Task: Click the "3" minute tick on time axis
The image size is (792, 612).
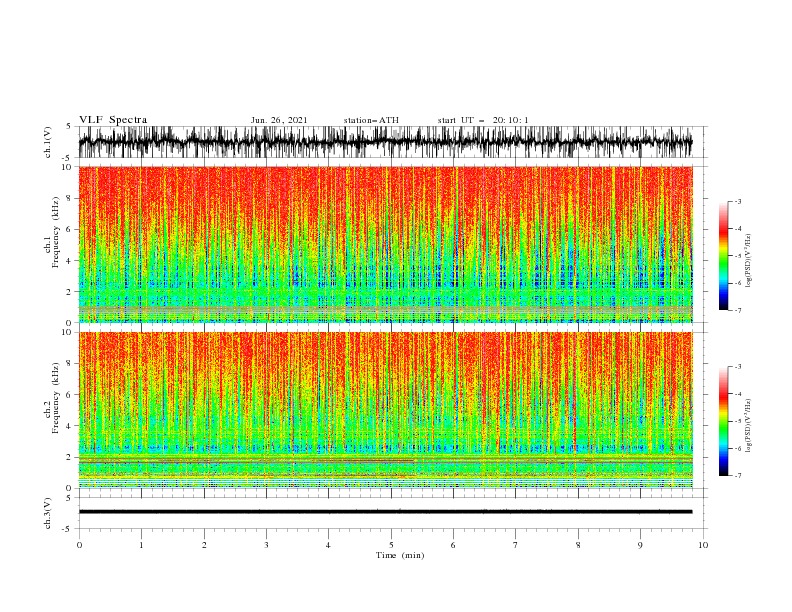Action: pyautogui.click(x=266, y=545)
